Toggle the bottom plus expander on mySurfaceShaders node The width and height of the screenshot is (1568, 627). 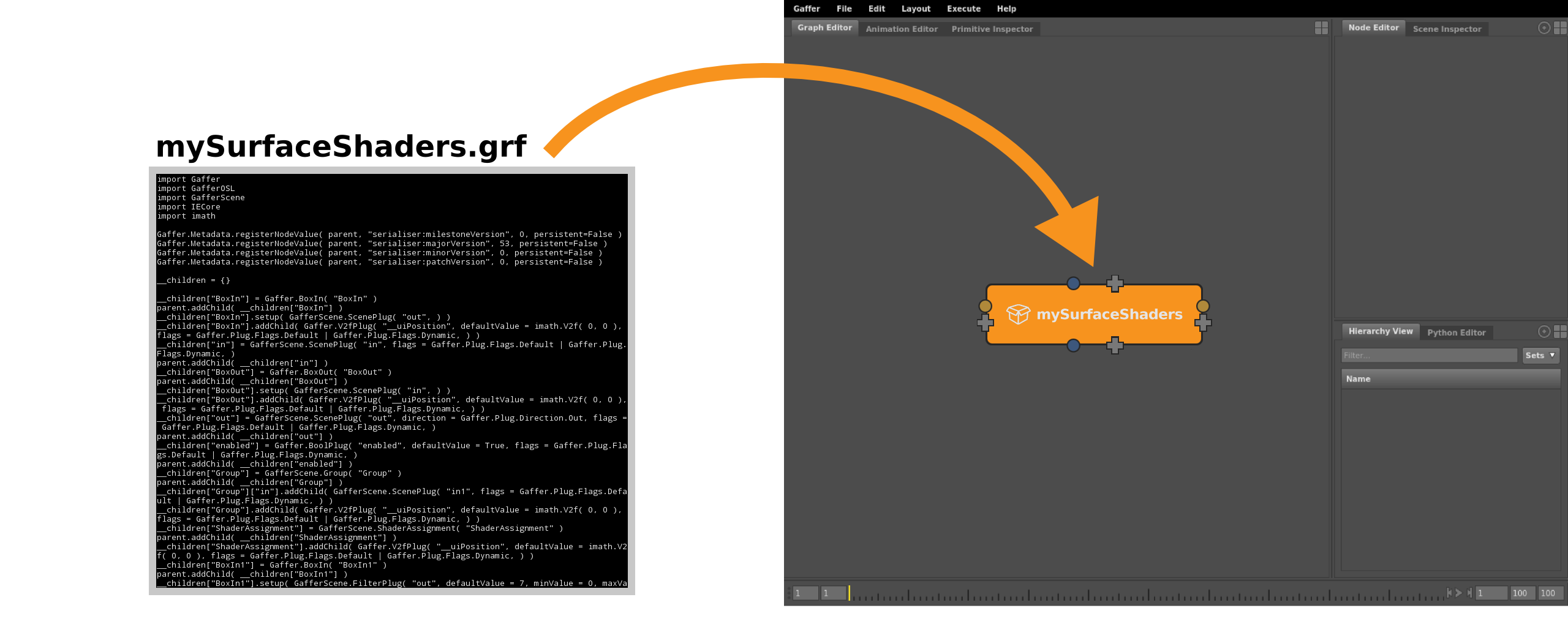coord(1114,347)
